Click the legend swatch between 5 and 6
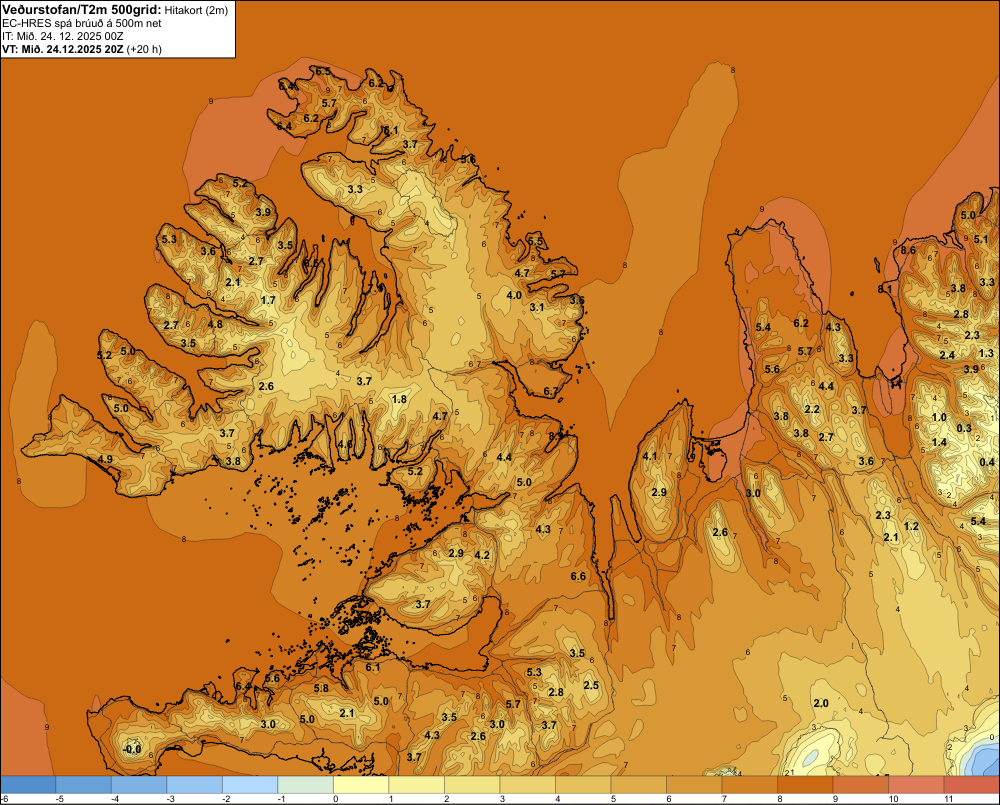The width and height of the screenshot is (1000, 805). click(638, 785)
